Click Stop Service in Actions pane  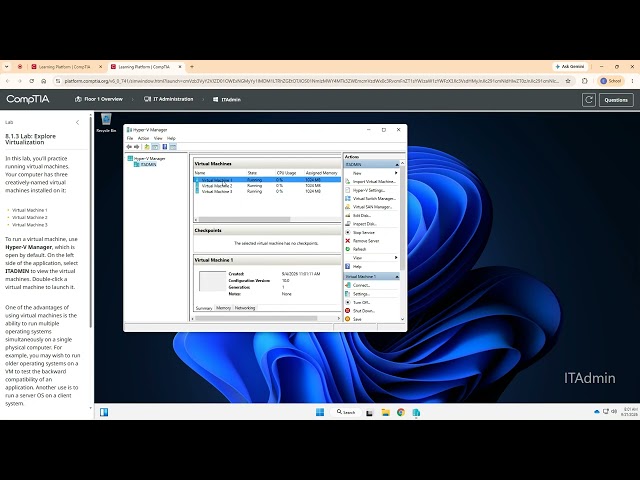tap(363, 232)
